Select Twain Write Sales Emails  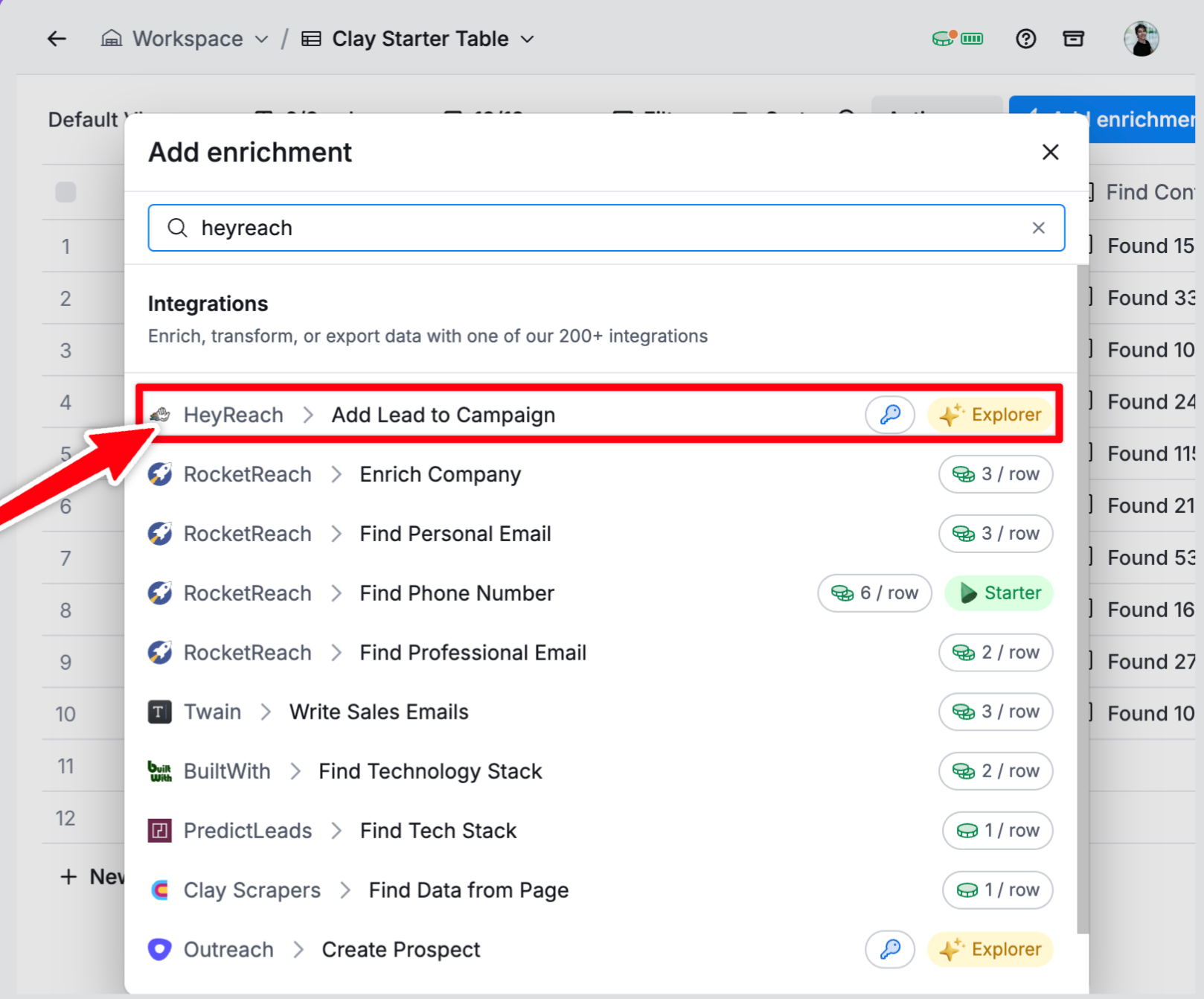pos(600,712)
